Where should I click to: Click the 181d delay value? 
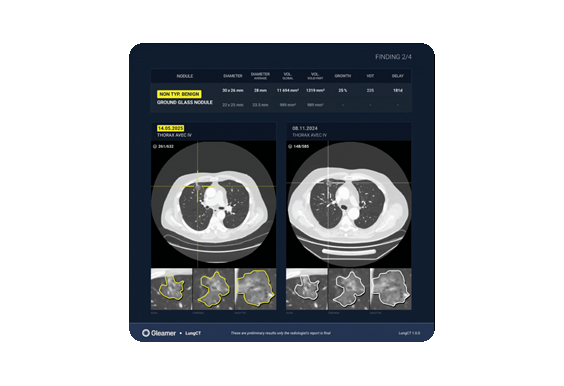[x=397, y=90]
